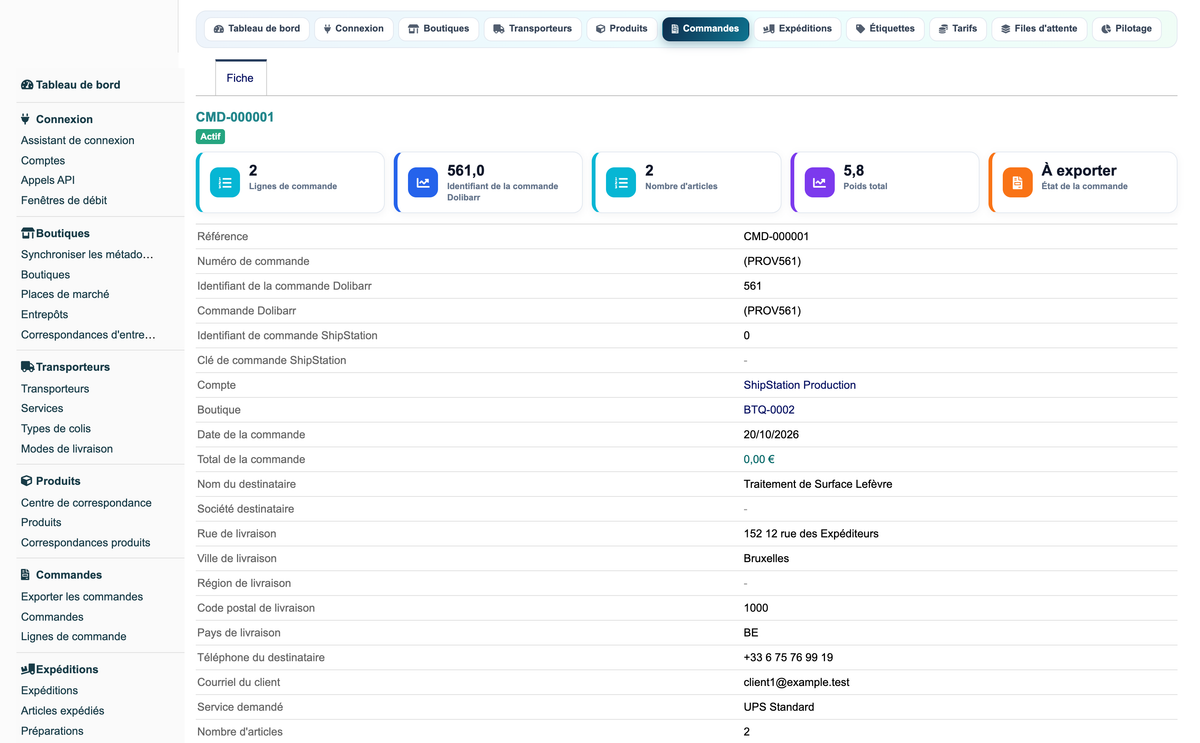Click the État de la commande document icon
This screenshot has height=743, width=1200.
pyautogui.click(x=1017, y=183)
